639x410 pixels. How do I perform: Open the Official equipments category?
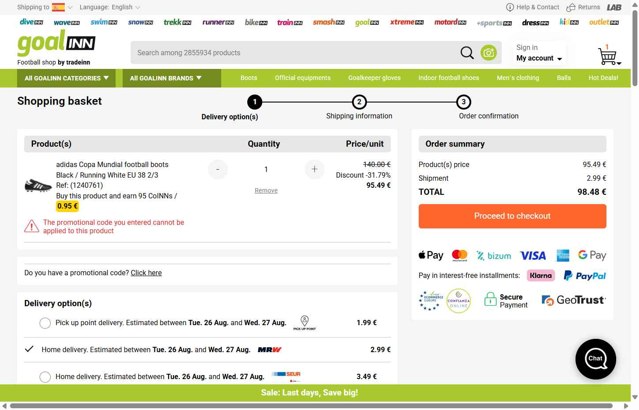(x=302, y=78)
